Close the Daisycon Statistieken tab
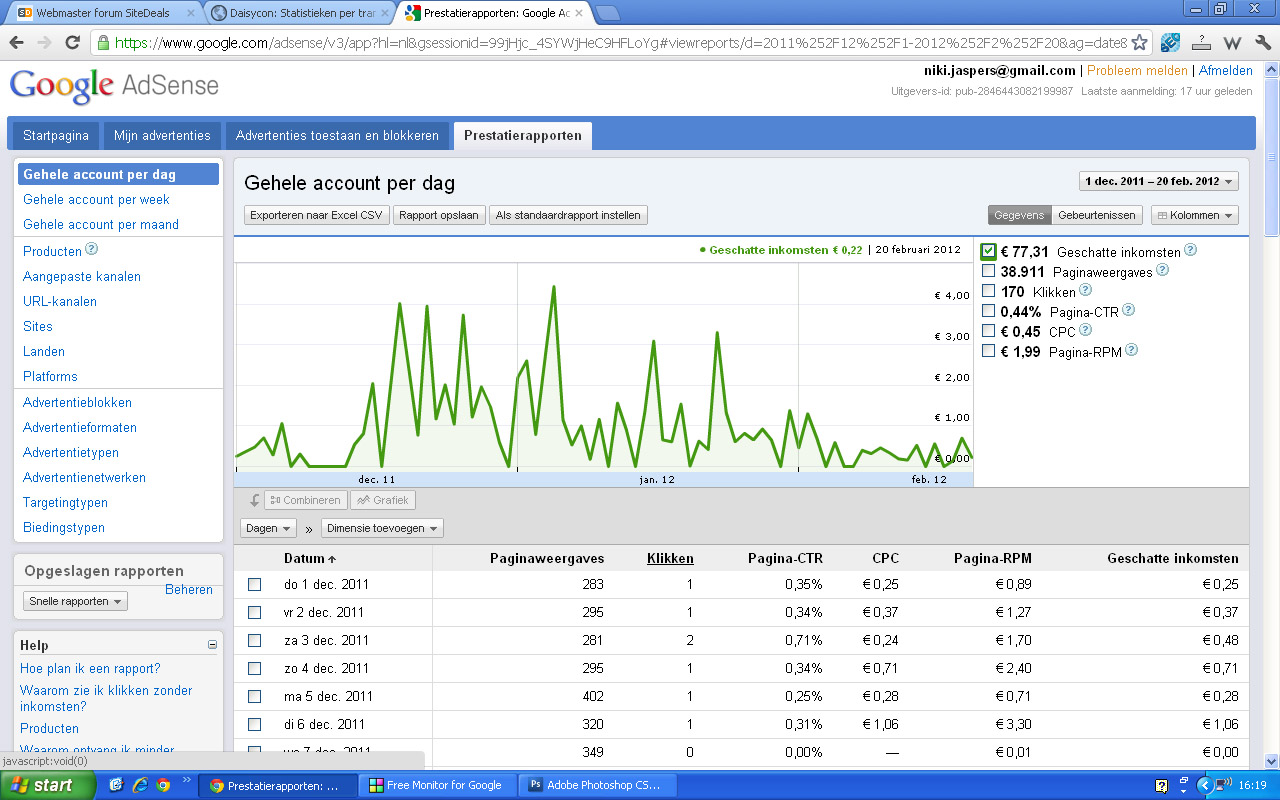 coord(384,13)
